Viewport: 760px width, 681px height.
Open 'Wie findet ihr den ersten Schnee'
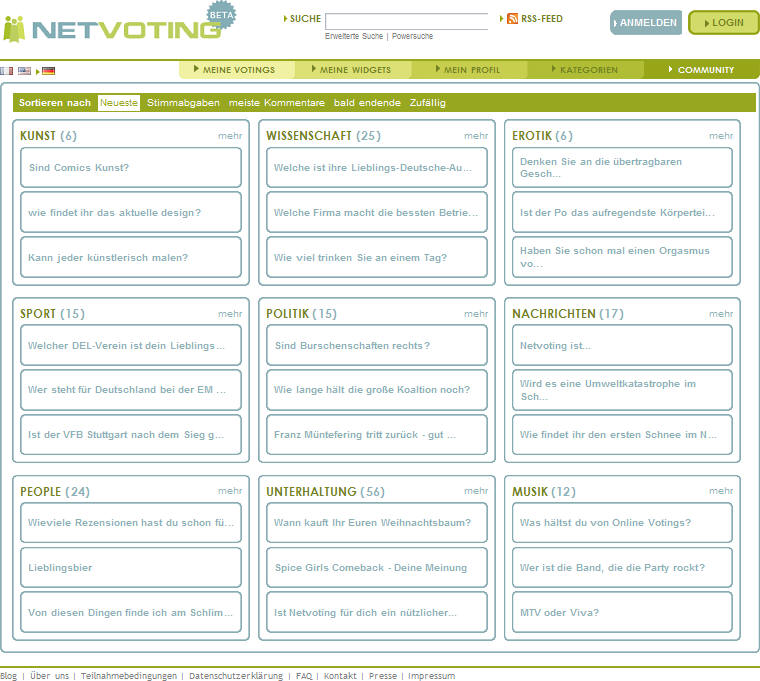(622, 435)
